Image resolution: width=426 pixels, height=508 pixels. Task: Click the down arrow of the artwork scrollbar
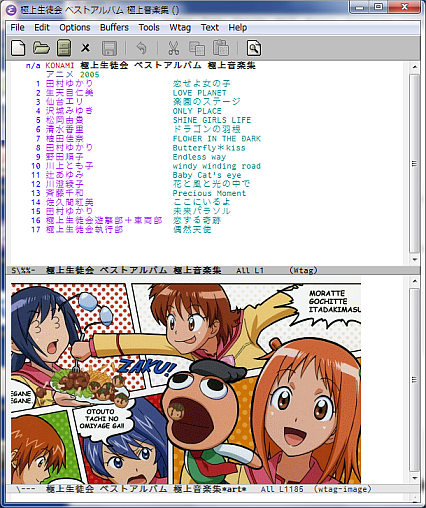tap(414, 478)
